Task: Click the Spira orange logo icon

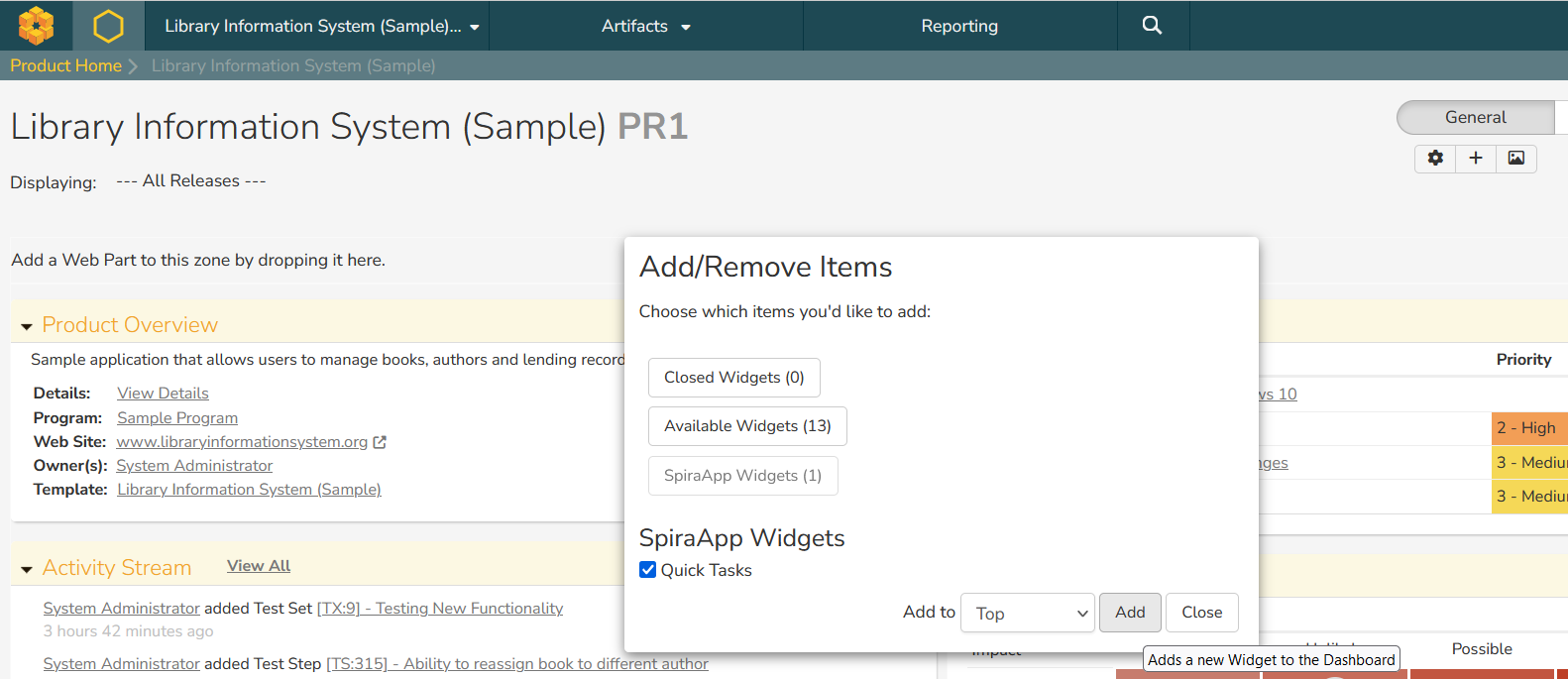Action: (x=37, y=26)
